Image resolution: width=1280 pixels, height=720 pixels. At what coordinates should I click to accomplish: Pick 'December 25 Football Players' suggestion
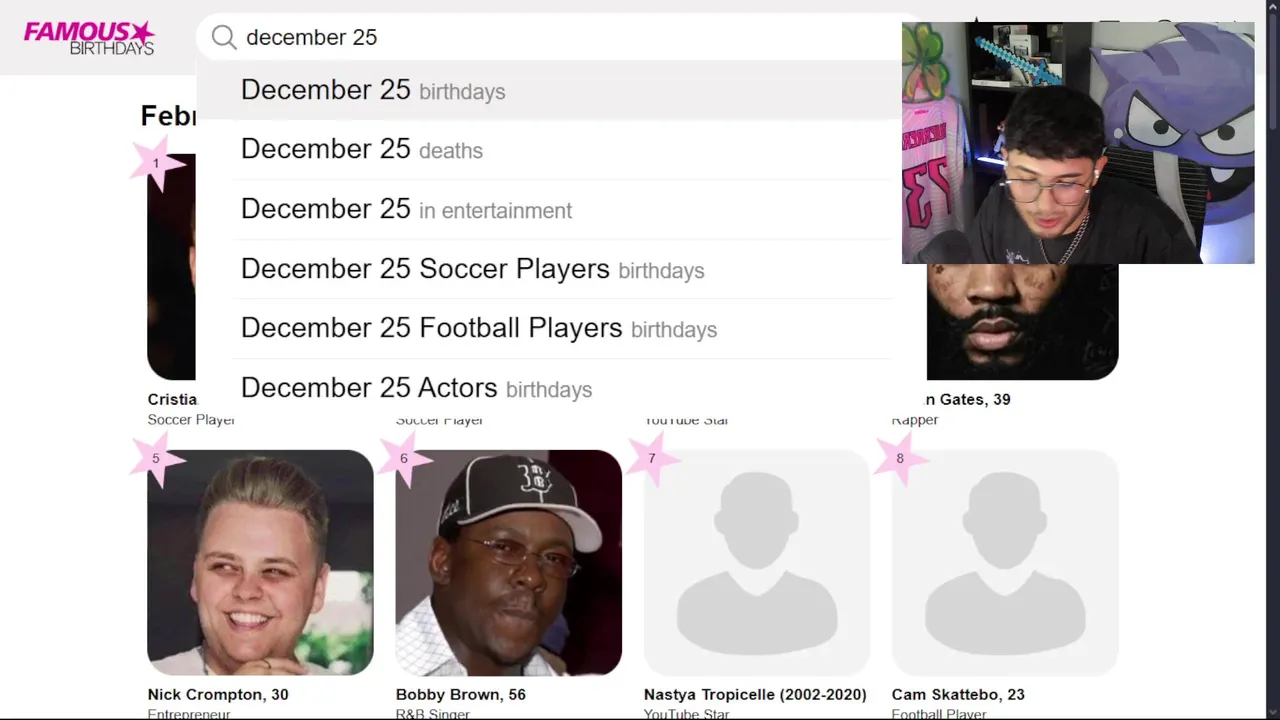point(478,328)
